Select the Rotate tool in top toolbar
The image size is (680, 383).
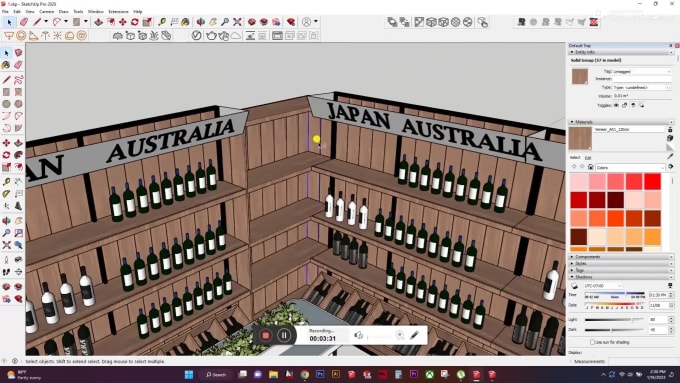[135, 22]
